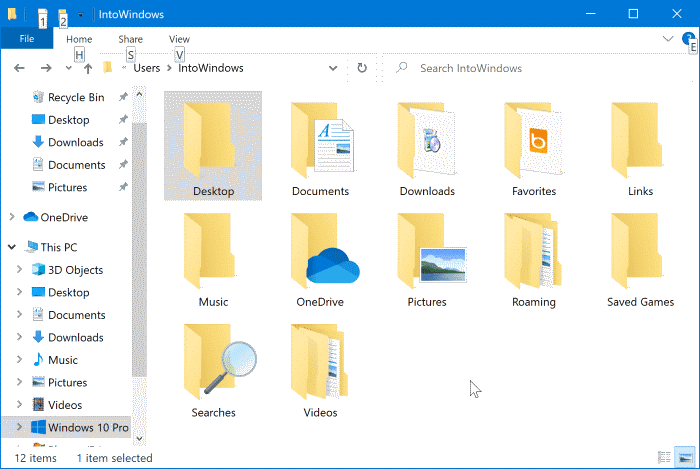
Task: Open the File menu tab
Action: click(x=27, y=39)
